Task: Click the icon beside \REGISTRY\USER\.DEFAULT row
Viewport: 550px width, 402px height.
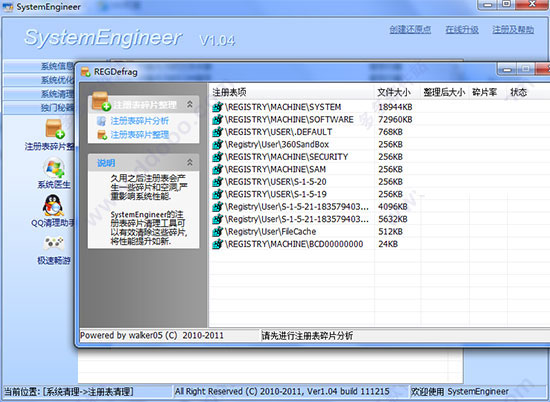Action: pyautogui.click(x=217, y=132)
